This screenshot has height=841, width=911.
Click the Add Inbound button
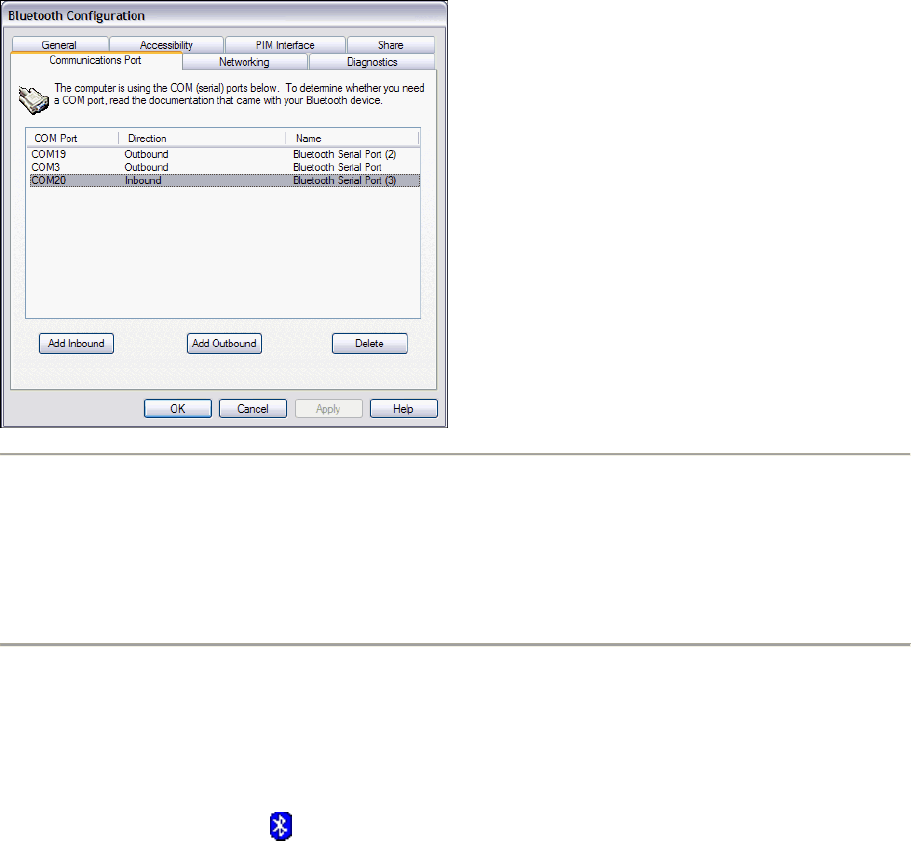(76, 343)
